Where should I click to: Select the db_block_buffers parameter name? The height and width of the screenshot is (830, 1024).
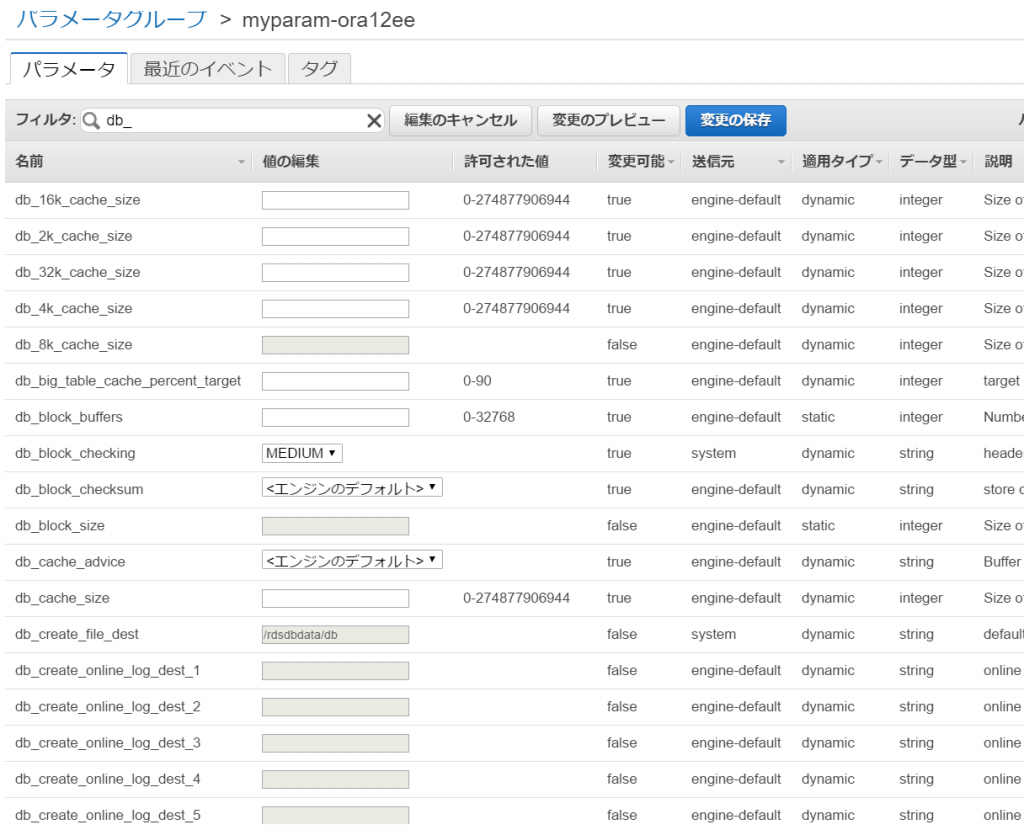tap(69, 417)
